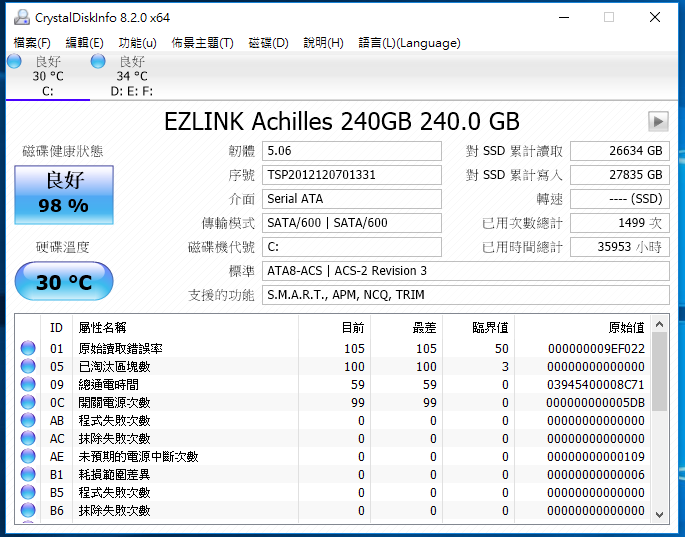Click status orb for attribute B6
The width and height of the screenshot is (685, 537).
pyautogui.click(x=28, y=510)
